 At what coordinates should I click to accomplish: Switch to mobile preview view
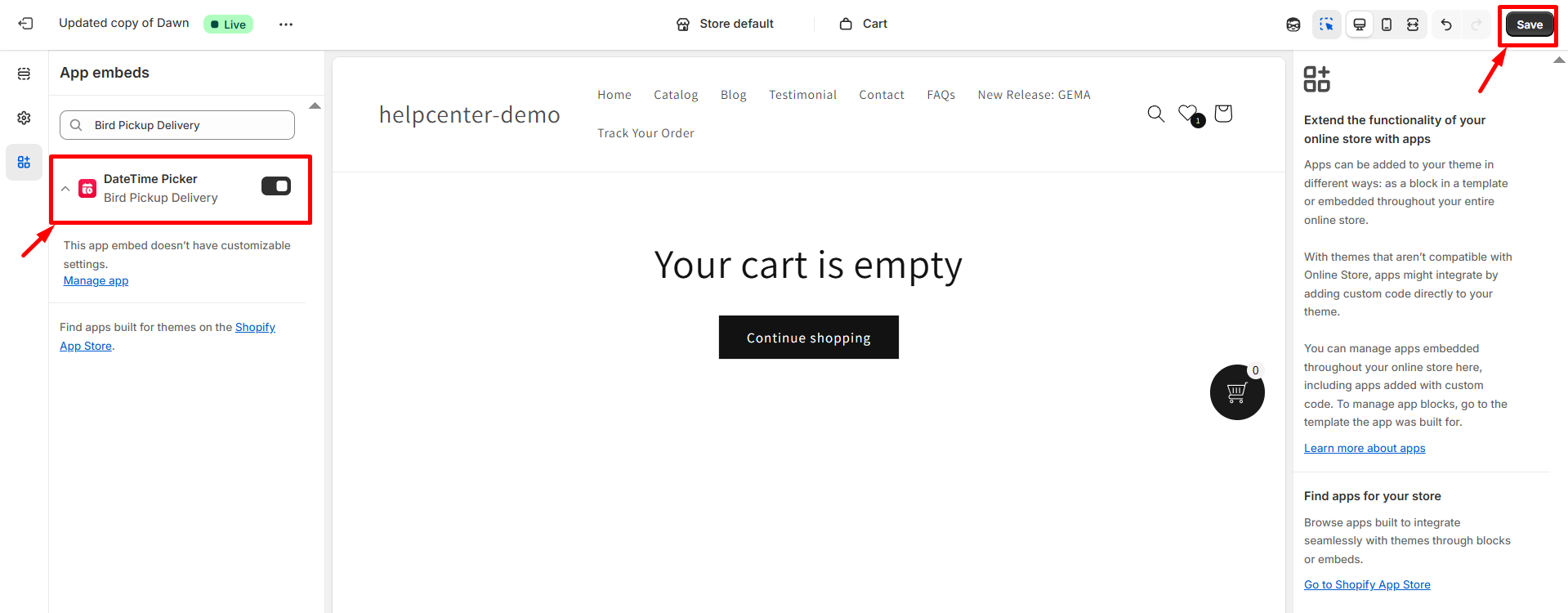(1387, 25)
